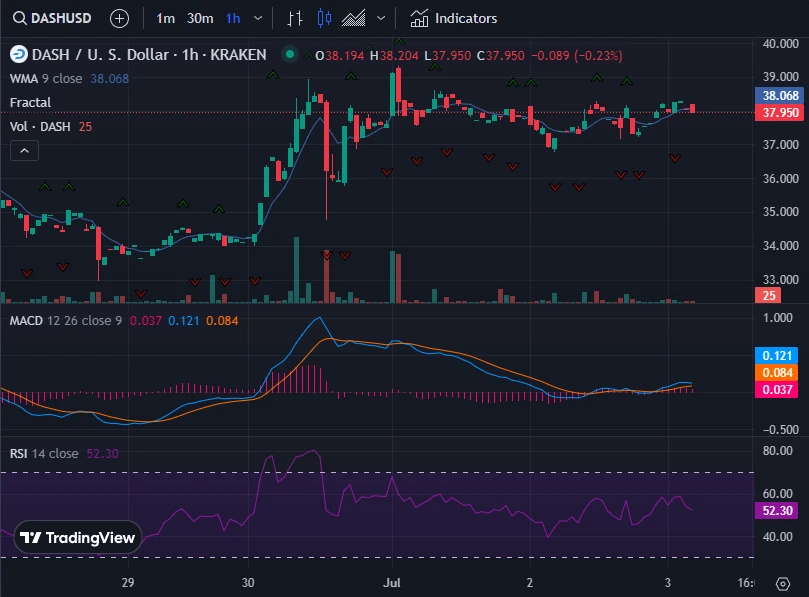Open the timeframe dropdown arrow
The height and width of the screenshot is (597, 809).
[258, 19]
